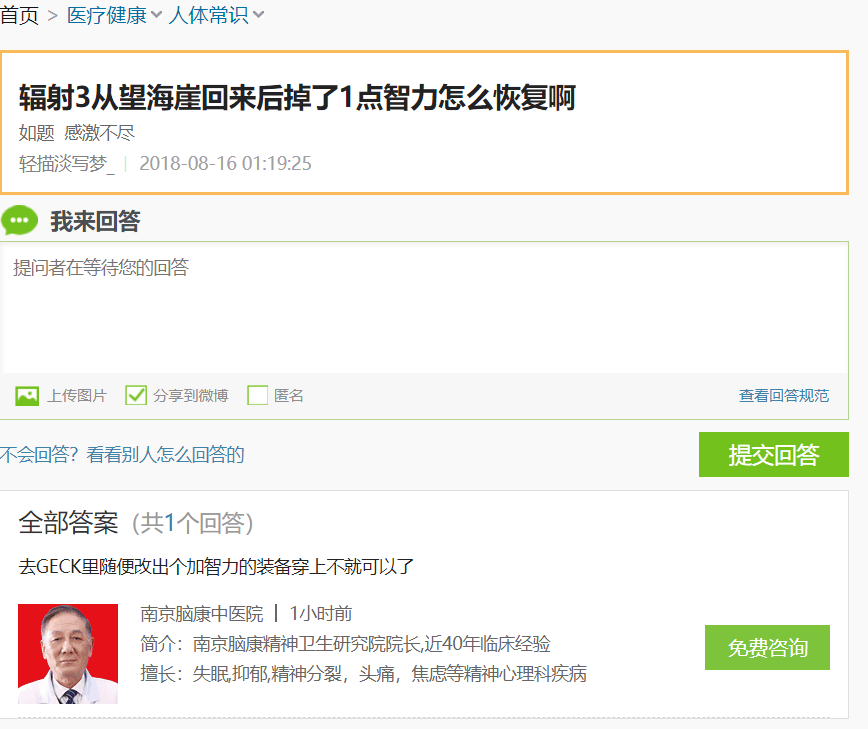Enable the 匿名 anonymous checkbox
The image size is (868, 729).
257,395
